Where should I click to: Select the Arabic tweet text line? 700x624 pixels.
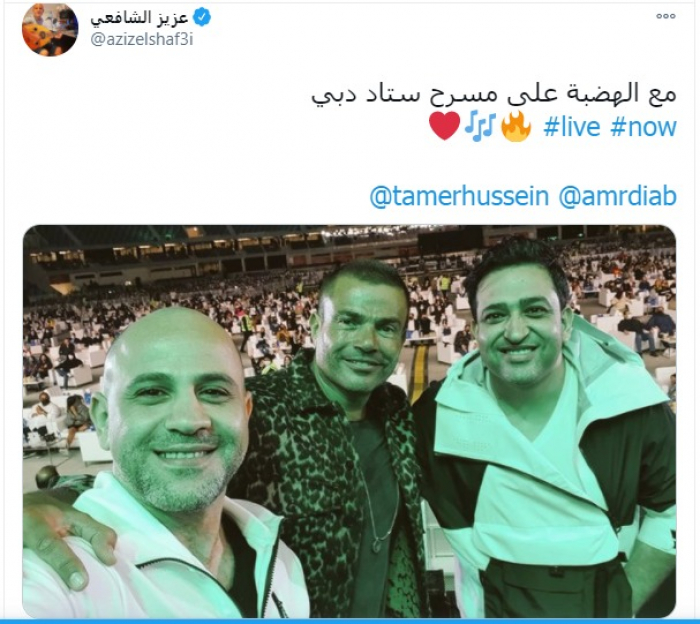[x=494, y=94]
